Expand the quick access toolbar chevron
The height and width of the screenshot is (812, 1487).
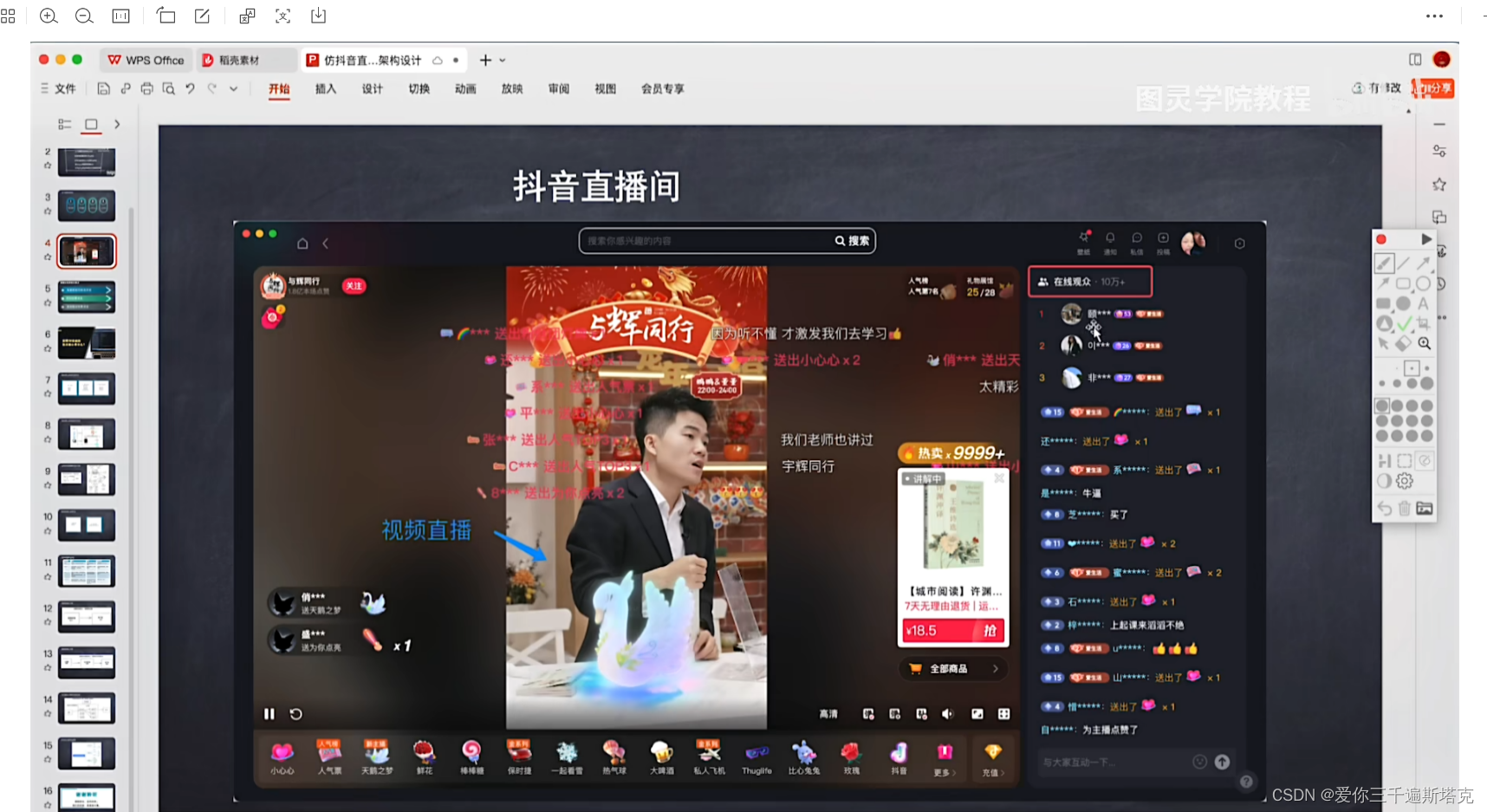[233, 88]
